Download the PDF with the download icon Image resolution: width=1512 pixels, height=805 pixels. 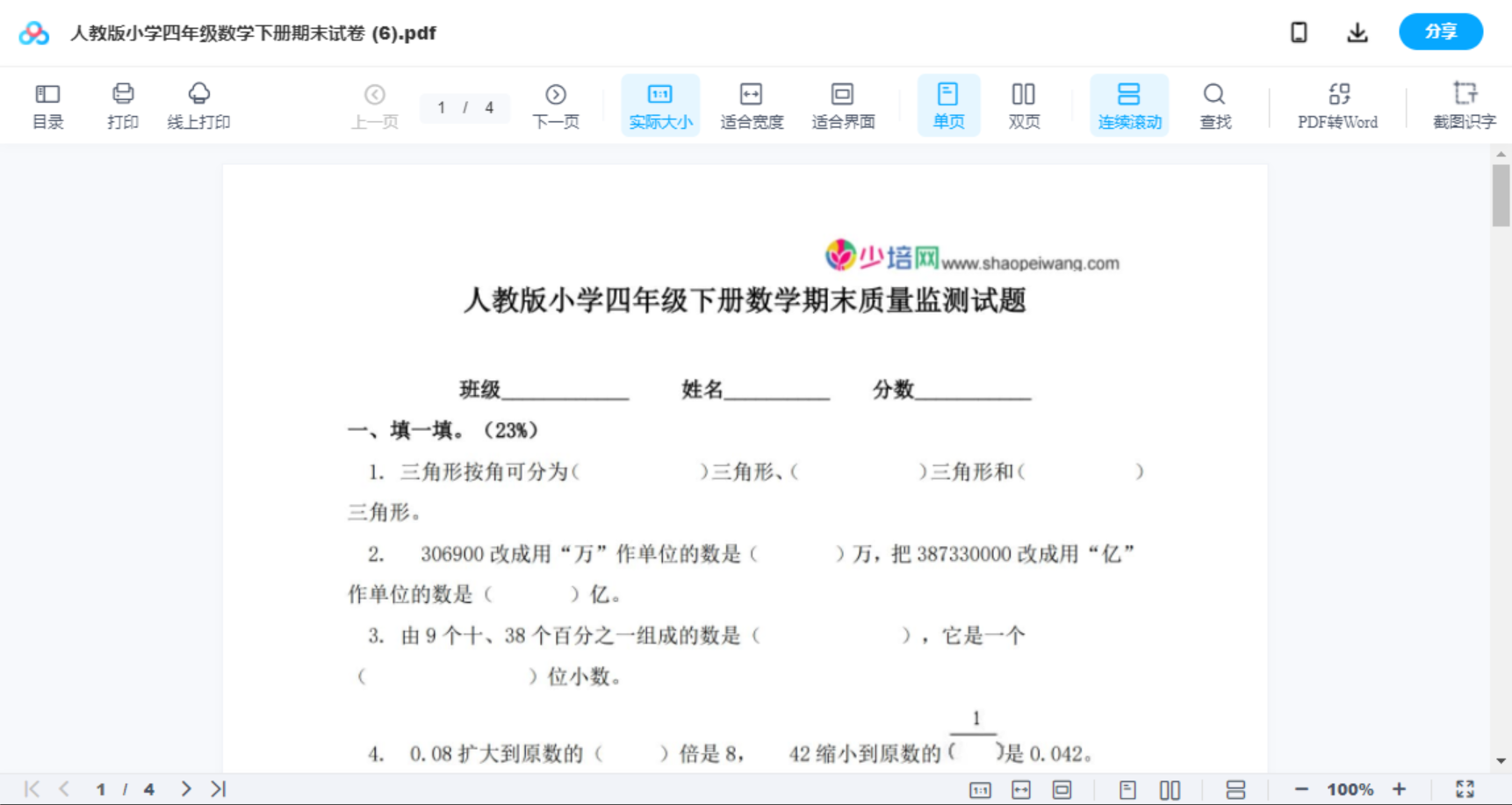coord(1357,32)
